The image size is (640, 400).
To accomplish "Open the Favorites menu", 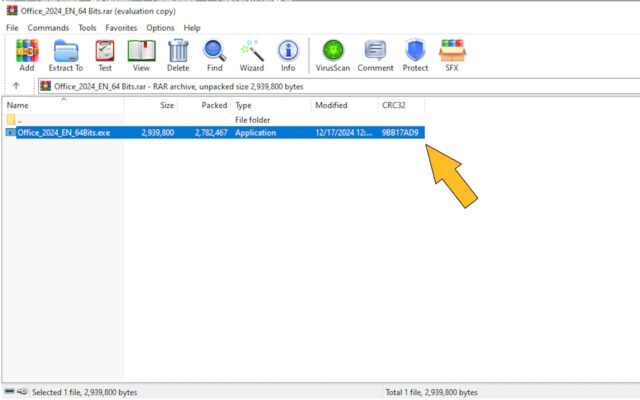I will click(x=121, y=28).
